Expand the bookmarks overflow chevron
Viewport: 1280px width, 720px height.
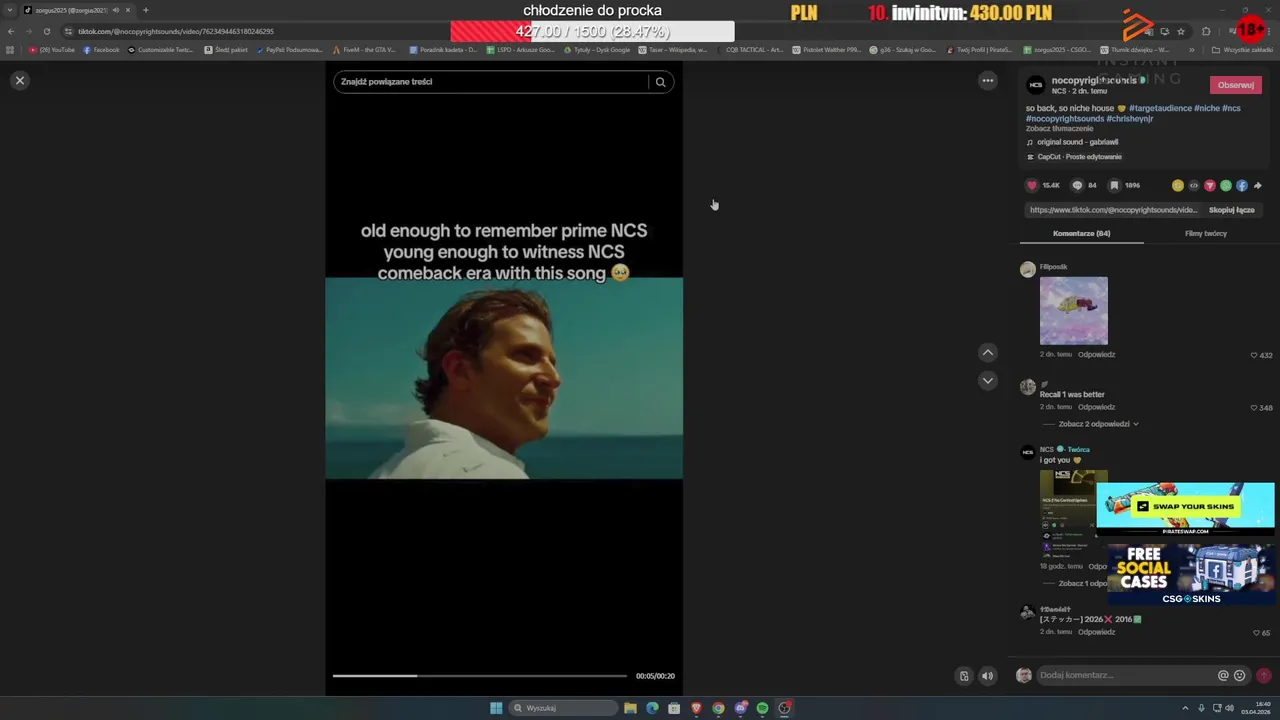coord(1191,49)
